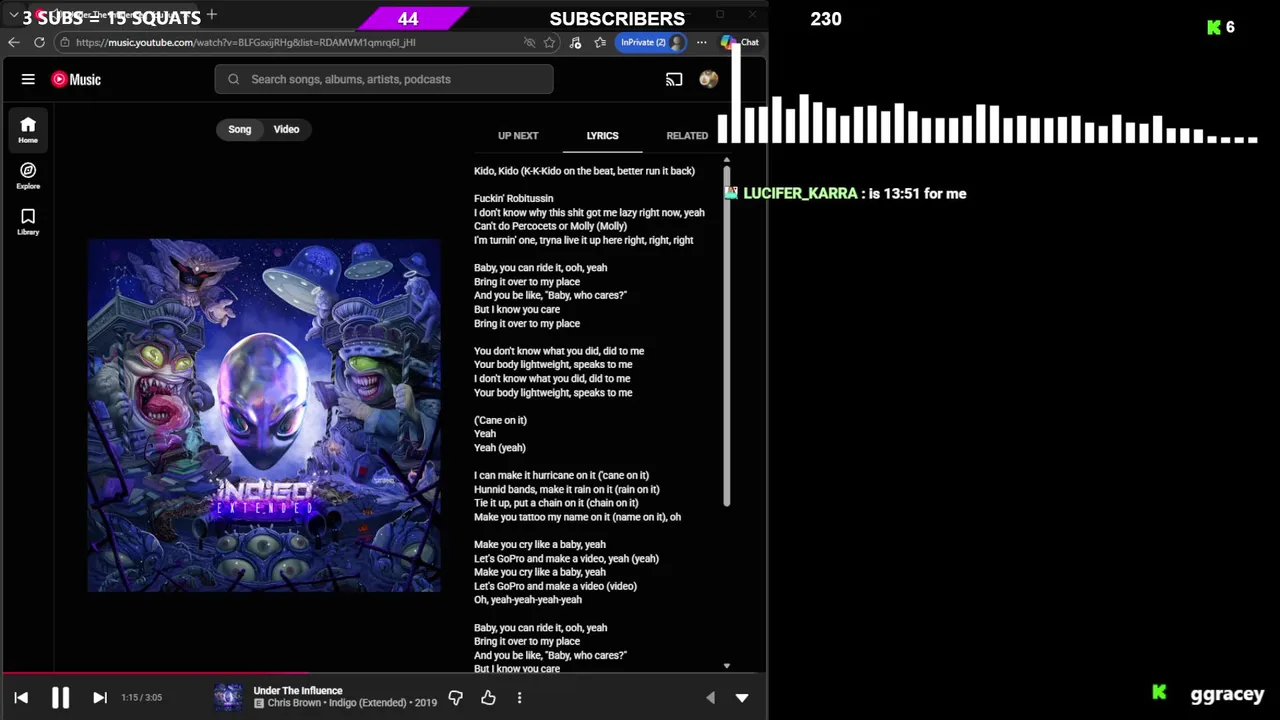1280x720 pixels.
Task: Click the lyric line "Fuckin' Robitussin"
Action: click(513, 198)
